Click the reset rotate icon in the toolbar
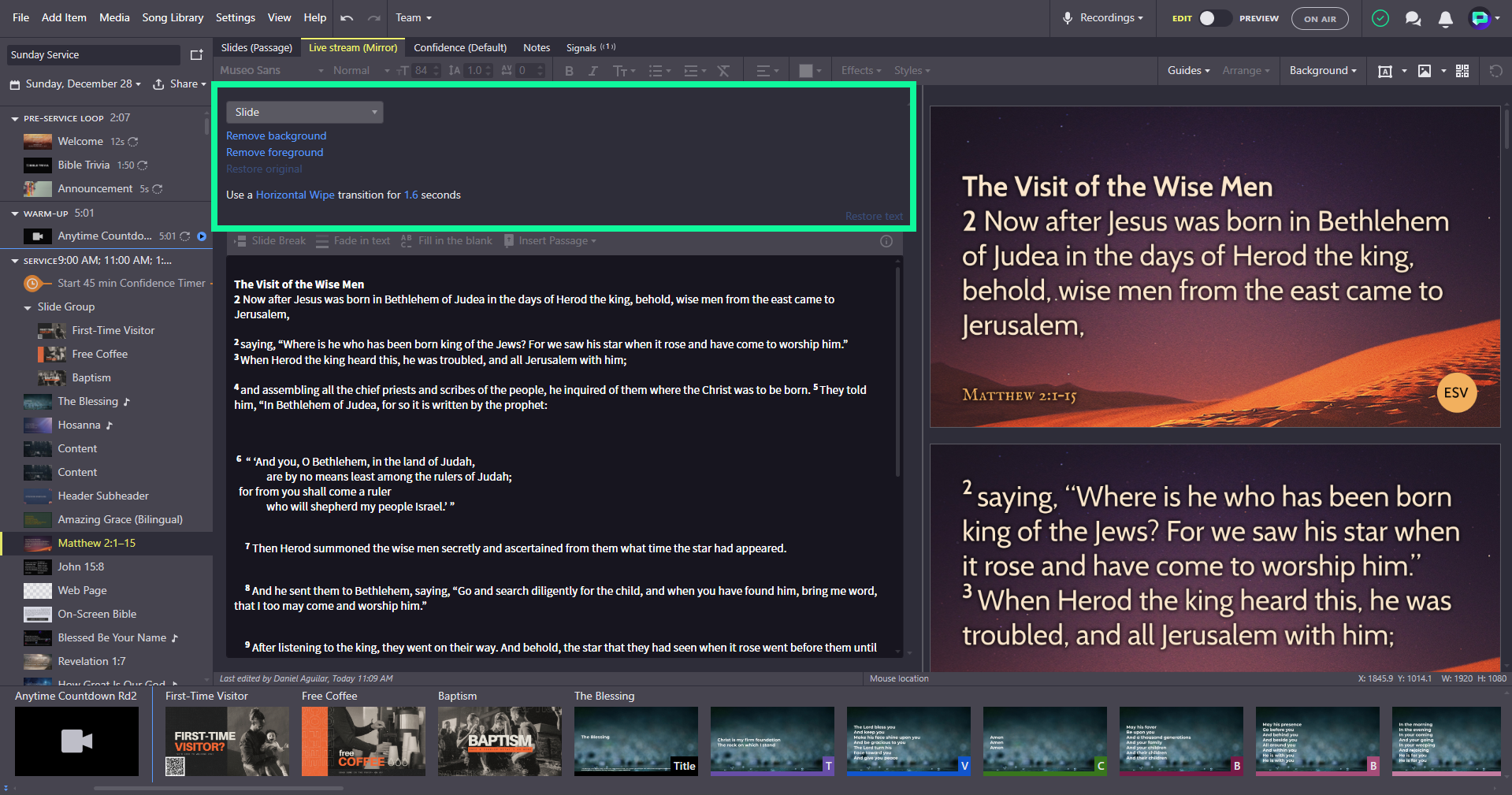The image size is (1512, 795). point(1495,71)
